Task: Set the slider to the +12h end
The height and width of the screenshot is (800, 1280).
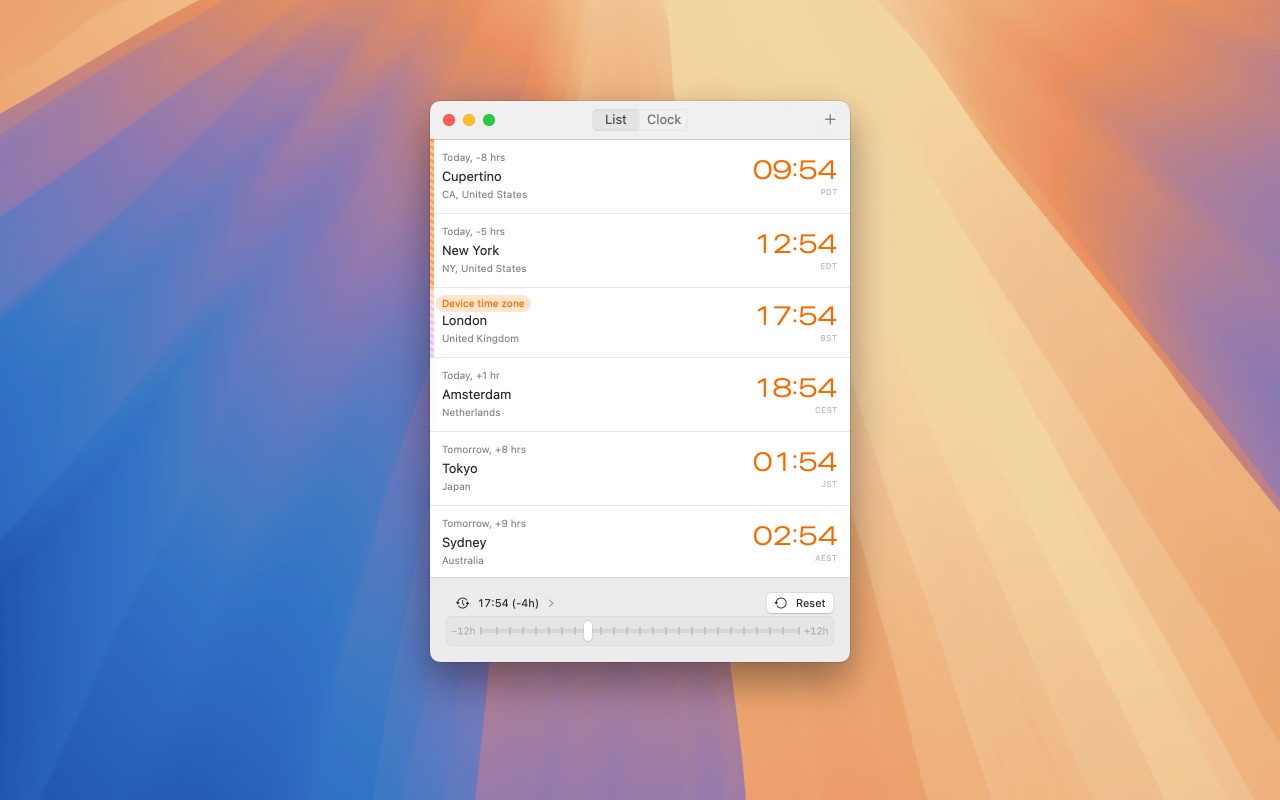Action: (816, 631)
